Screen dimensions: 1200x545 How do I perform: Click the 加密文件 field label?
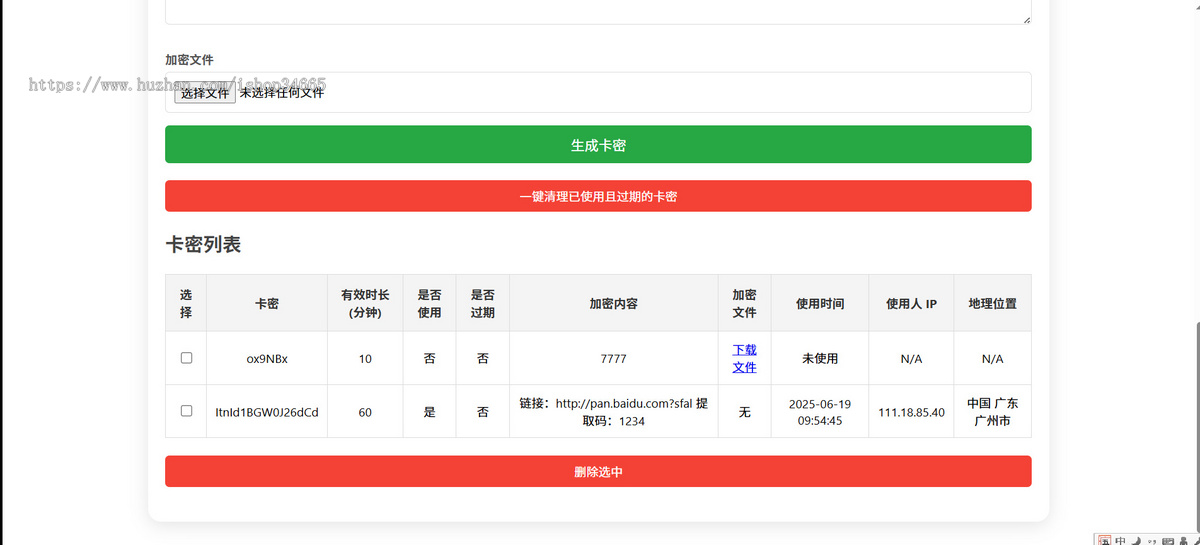(189, 60)
